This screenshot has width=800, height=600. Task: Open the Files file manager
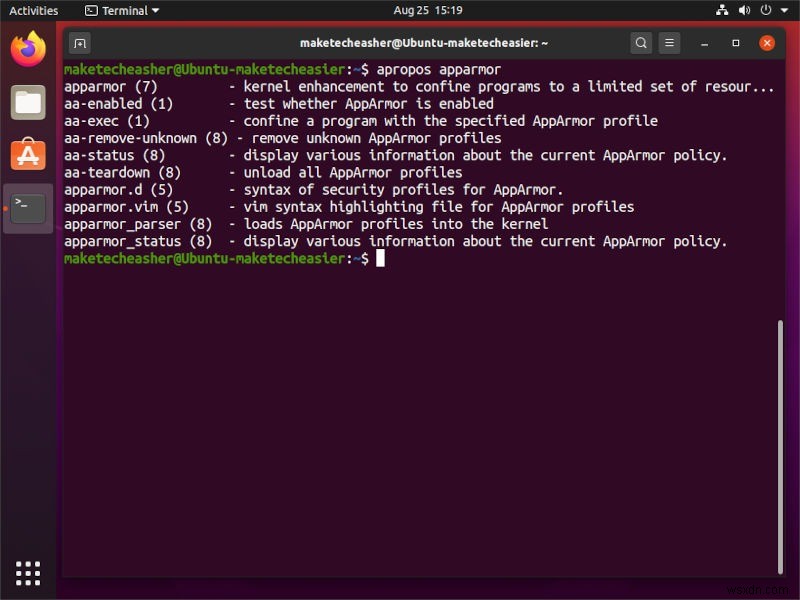pyautogui.click(x=27, y=100)
